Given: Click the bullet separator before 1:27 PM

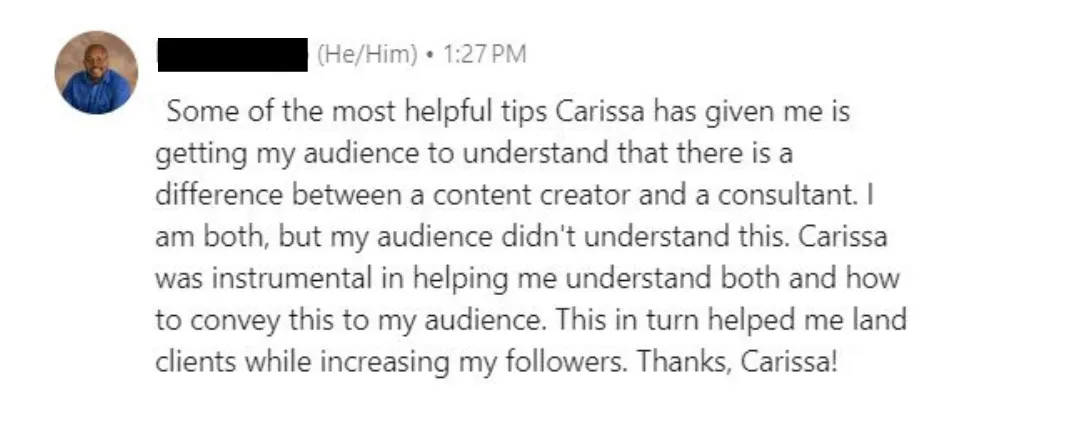Looking at the screenshot, I should click(430, 54).
